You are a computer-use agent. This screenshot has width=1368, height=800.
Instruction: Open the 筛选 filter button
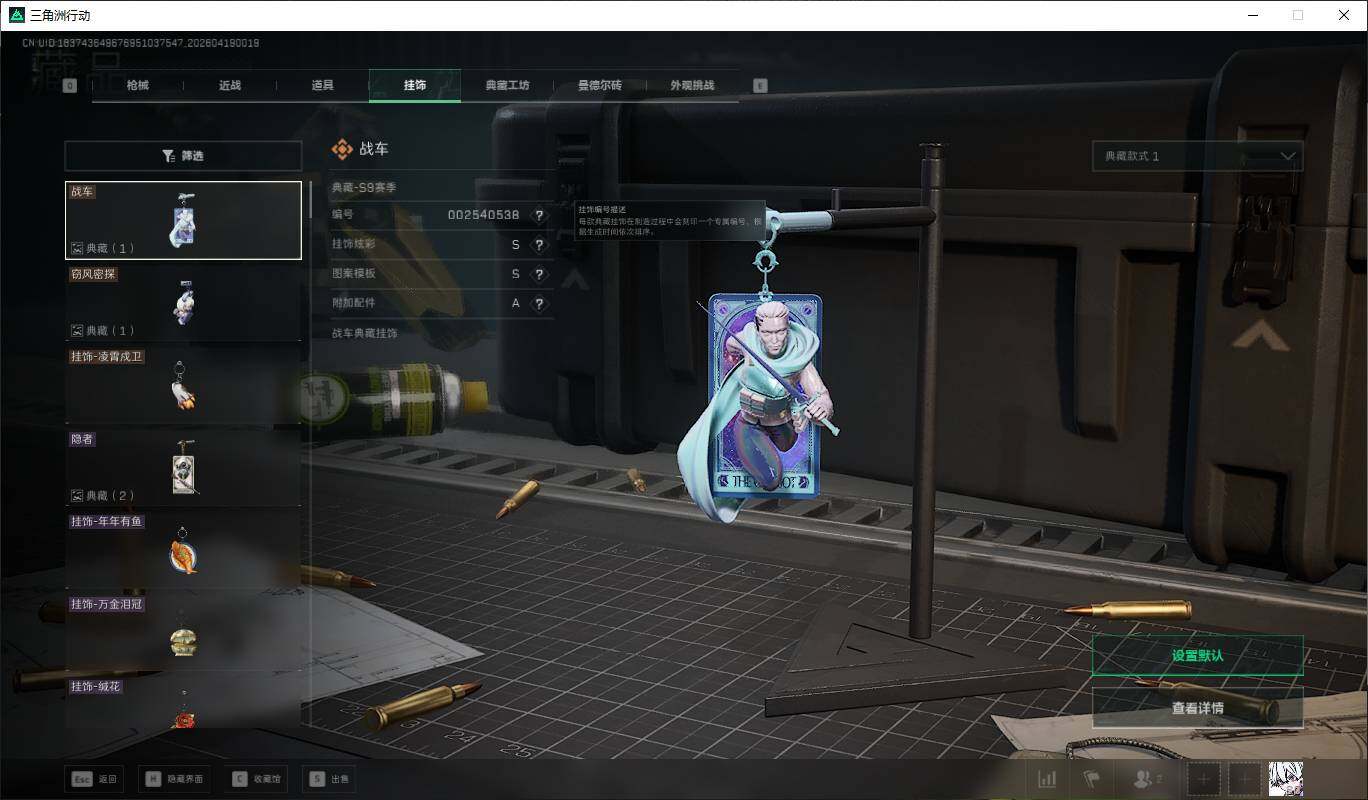[x=183, y=156]
